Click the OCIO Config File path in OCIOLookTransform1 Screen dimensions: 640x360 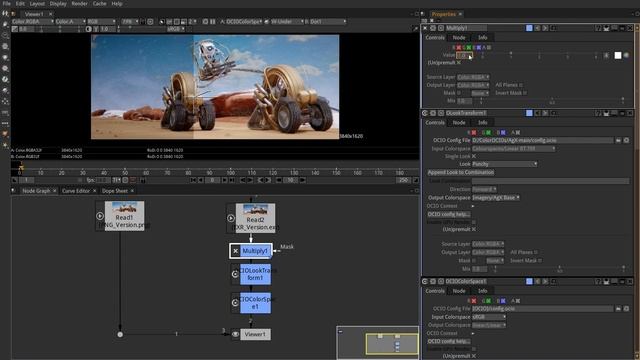(x=542, y=140)
